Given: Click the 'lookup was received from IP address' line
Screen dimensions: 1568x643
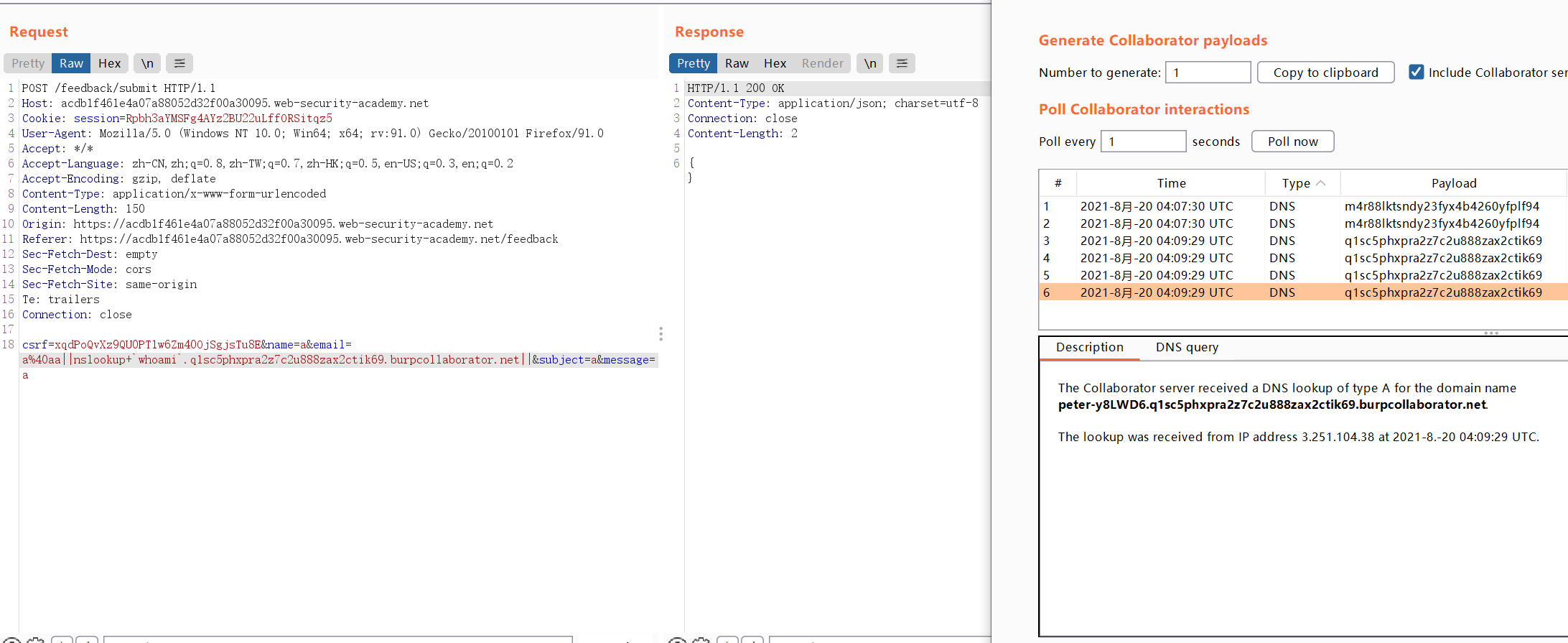Looking at the screenshot, I should point(1298,437).
